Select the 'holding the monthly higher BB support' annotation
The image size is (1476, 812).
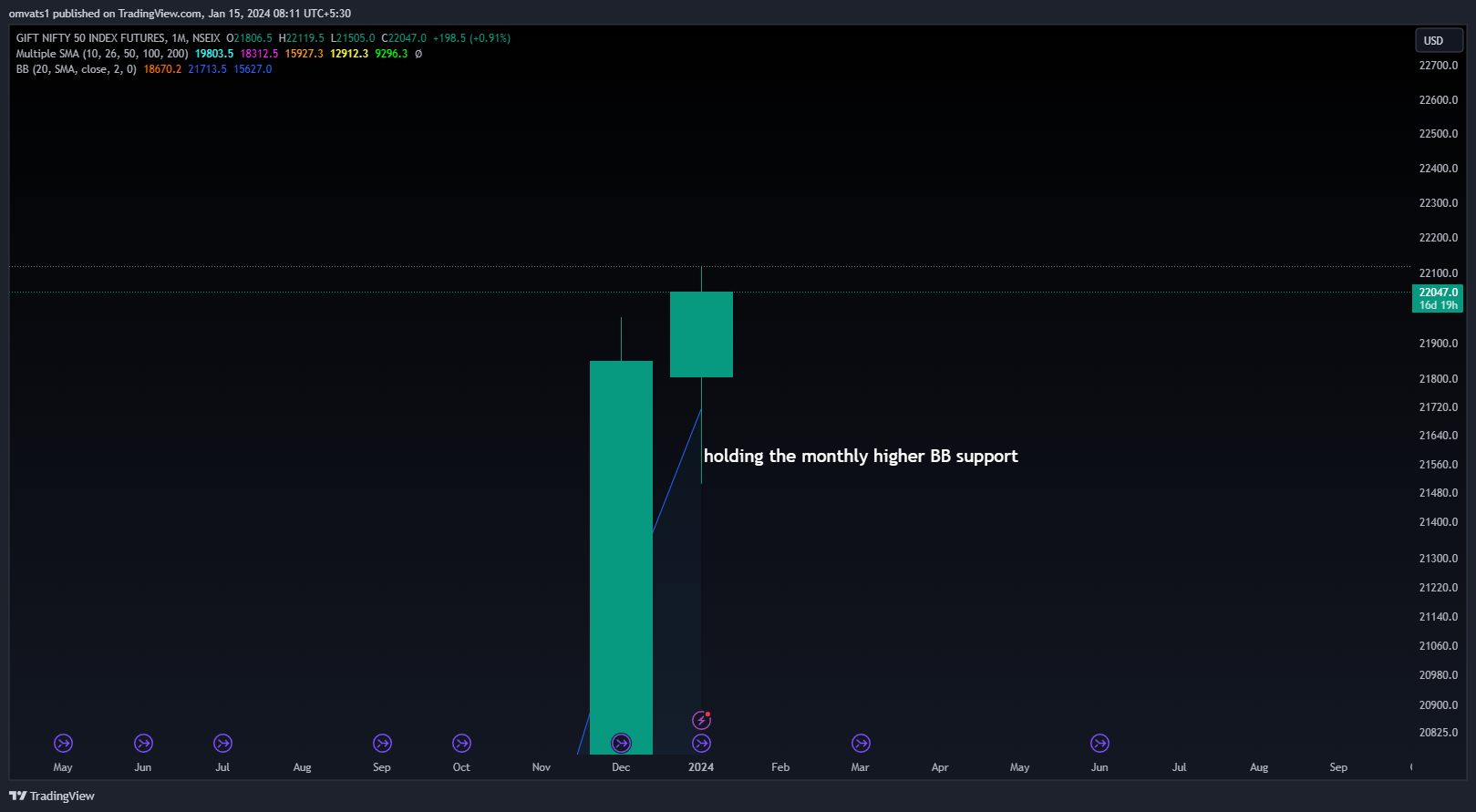(861, 456)
